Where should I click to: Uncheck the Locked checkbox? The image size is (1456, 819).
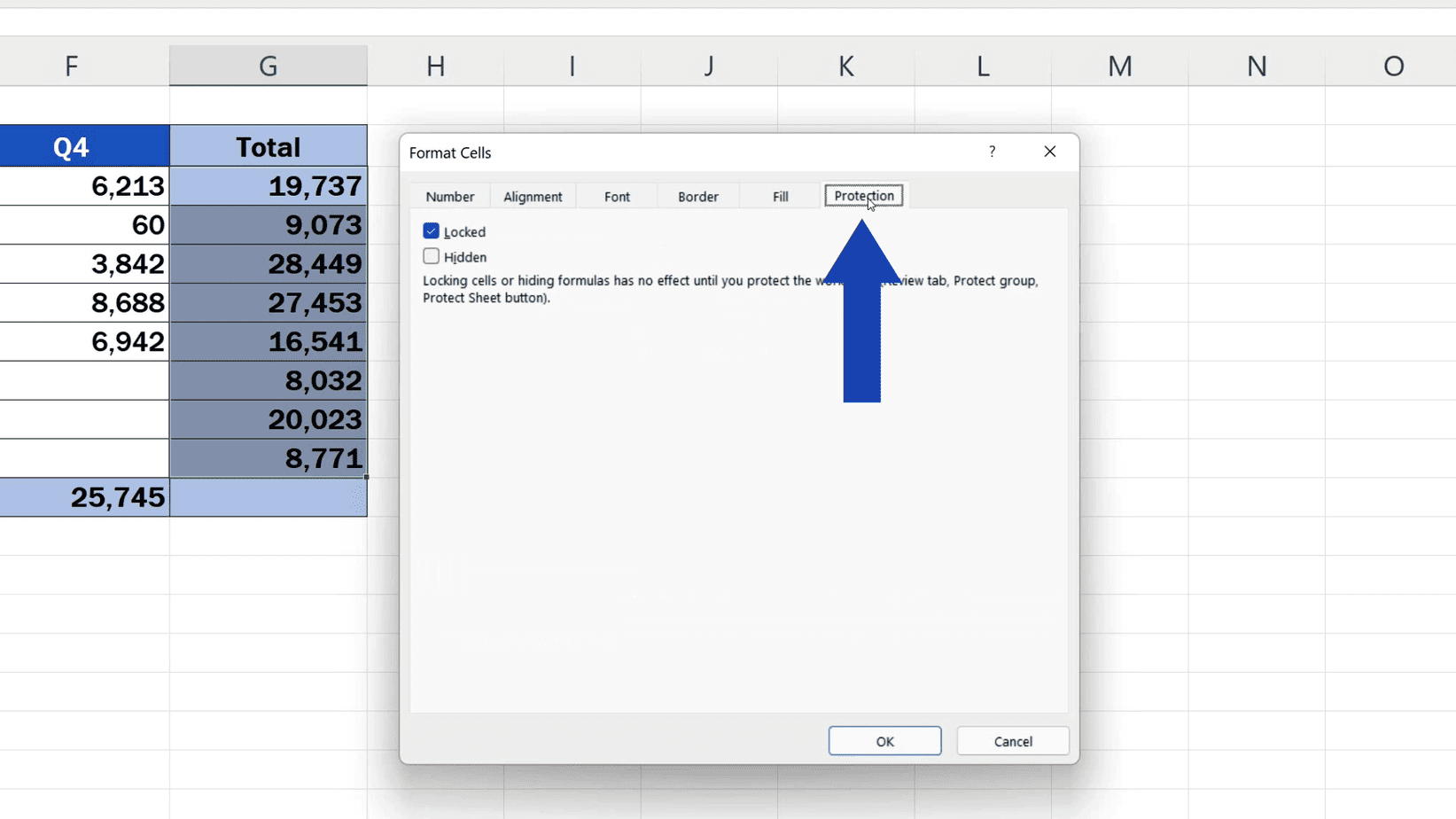(x=432, y=230)
